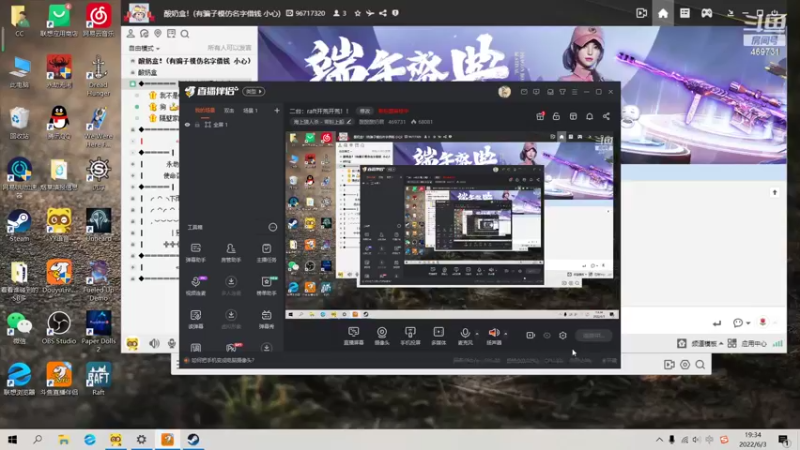Viewport: 800px width, 450px height.
Task: Select the 酸奶盒 channel row in the CC list
Action: click(190, 72)
